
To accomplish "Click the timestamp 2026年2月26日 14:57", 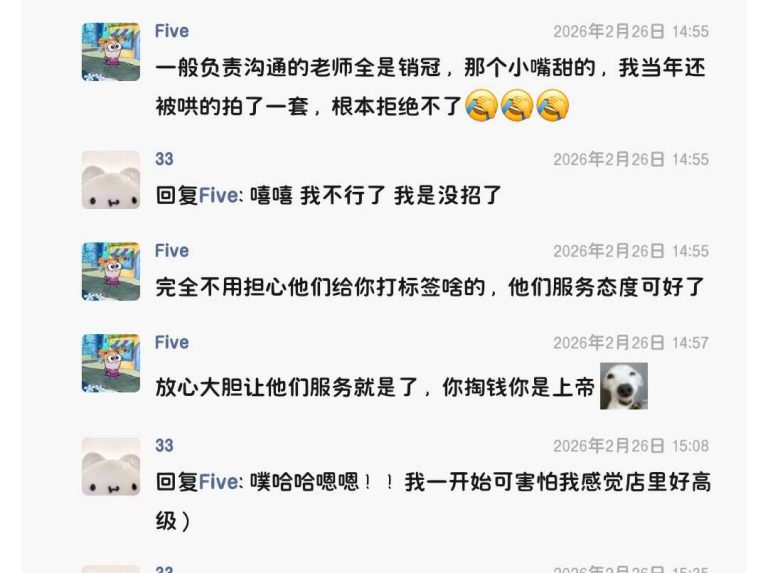I will pyautogui.click(x=631, y=343).
